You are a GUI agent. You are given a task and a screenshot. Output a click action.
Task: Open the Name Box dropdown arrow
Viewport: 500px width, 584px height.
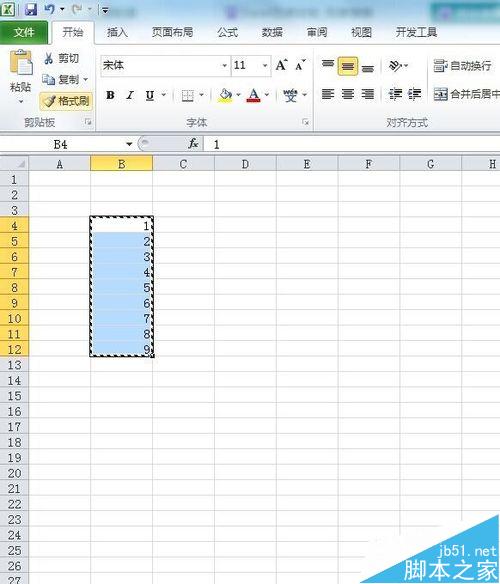(x=129, y=145)
